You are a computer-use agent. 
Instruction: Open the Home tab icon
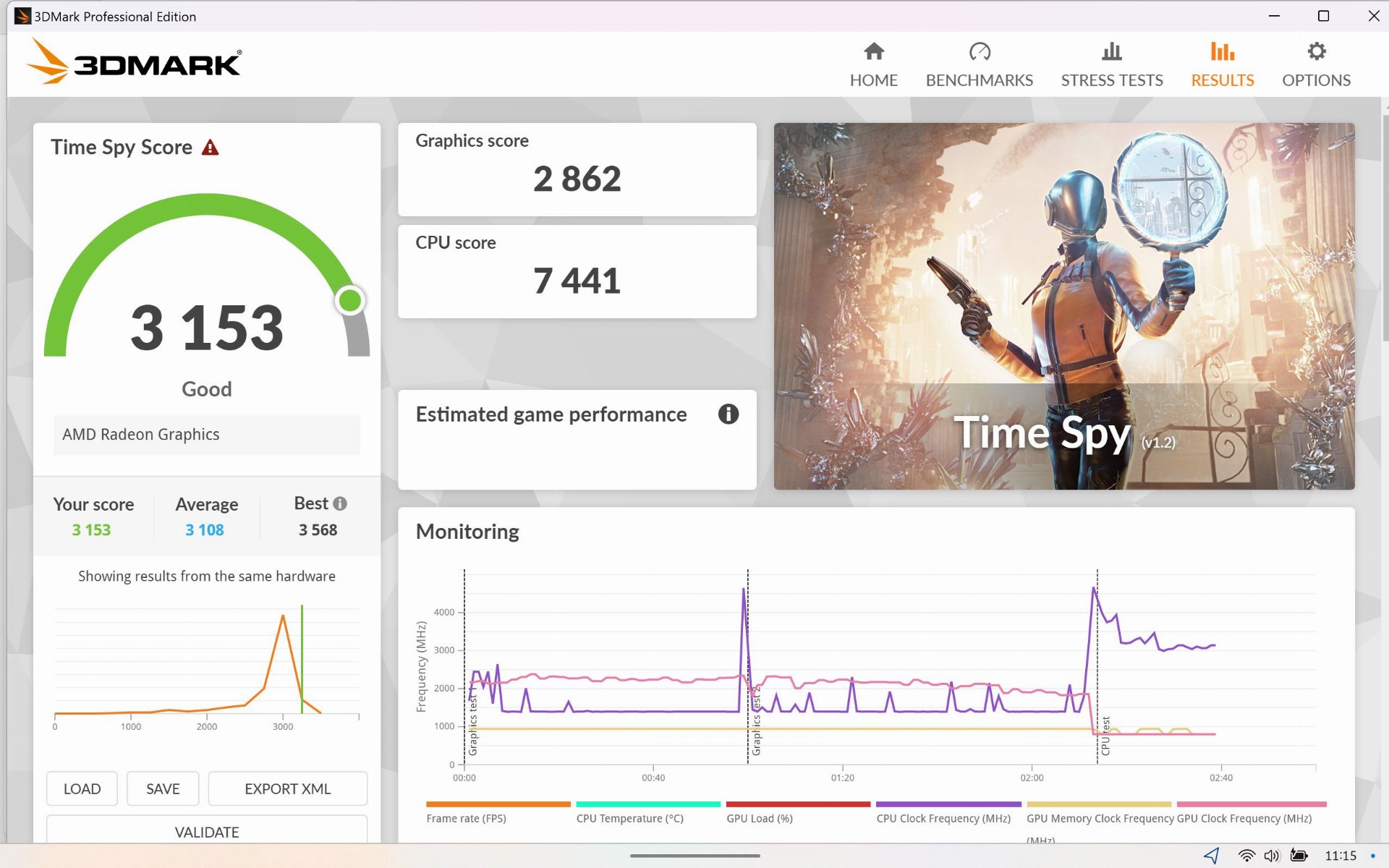pos(873,52)
